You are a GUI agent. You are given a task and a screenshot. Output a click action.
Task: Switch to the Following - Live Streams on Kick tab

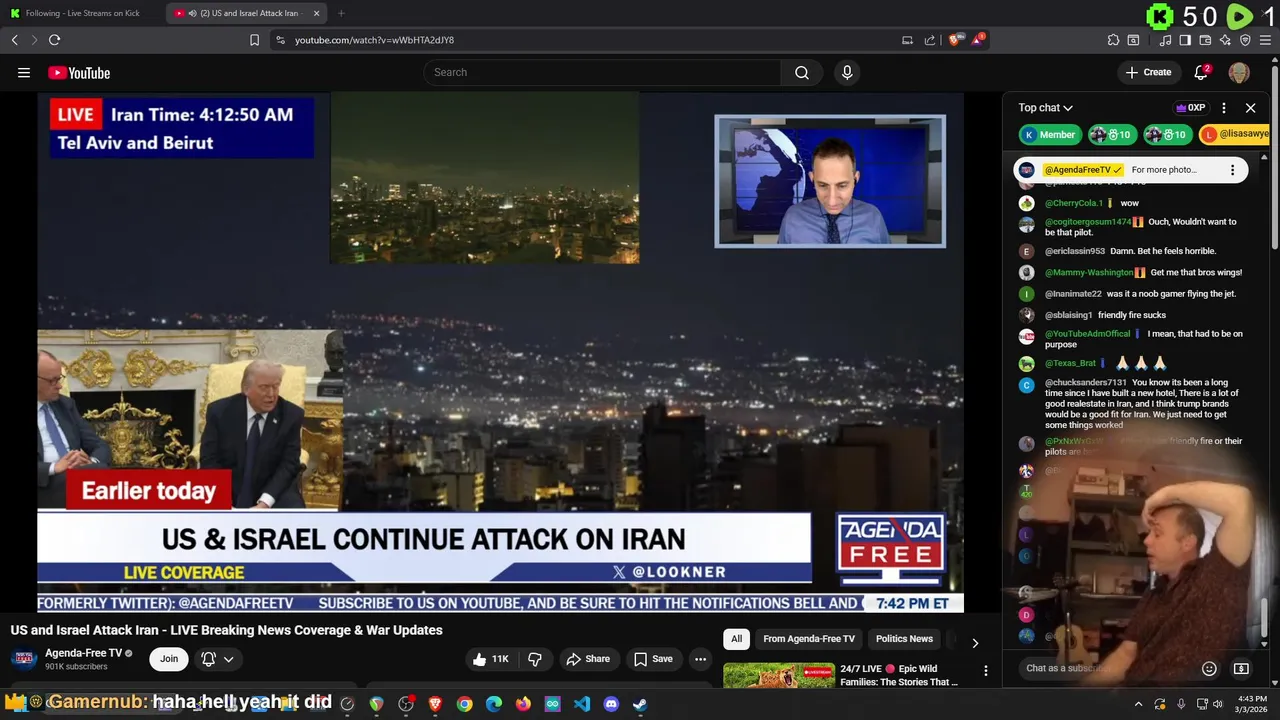coord(82,13)
